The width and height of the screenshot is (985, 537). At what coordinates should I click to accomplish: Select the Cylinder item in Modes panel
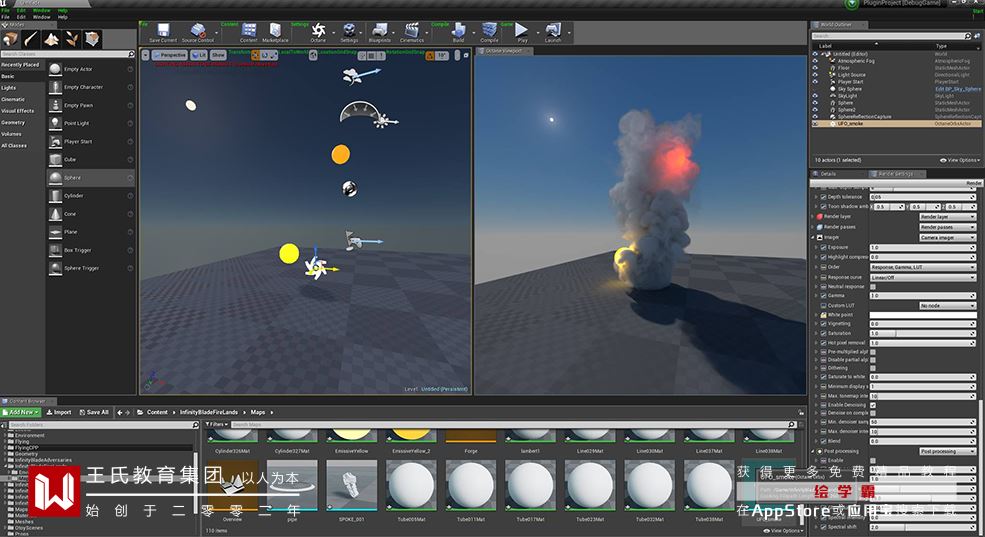91,196
